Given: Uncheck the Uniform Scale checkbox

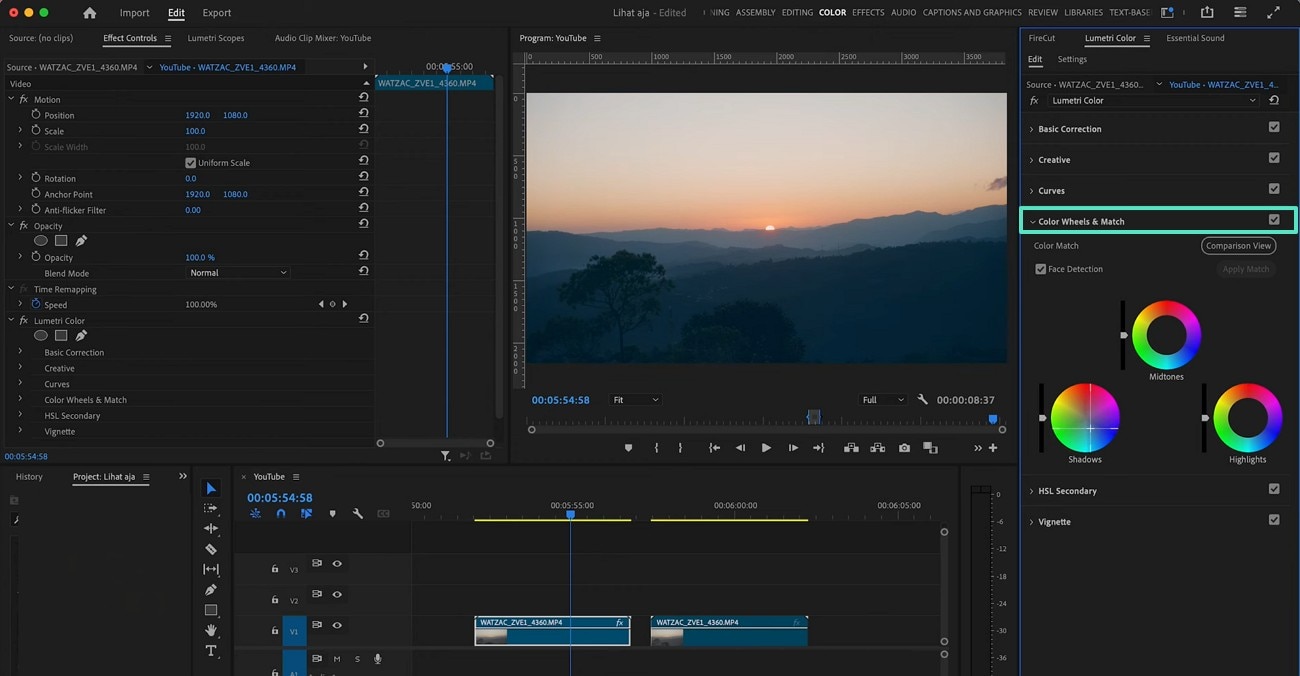Looking at the screenshot, I should (191, 163).
